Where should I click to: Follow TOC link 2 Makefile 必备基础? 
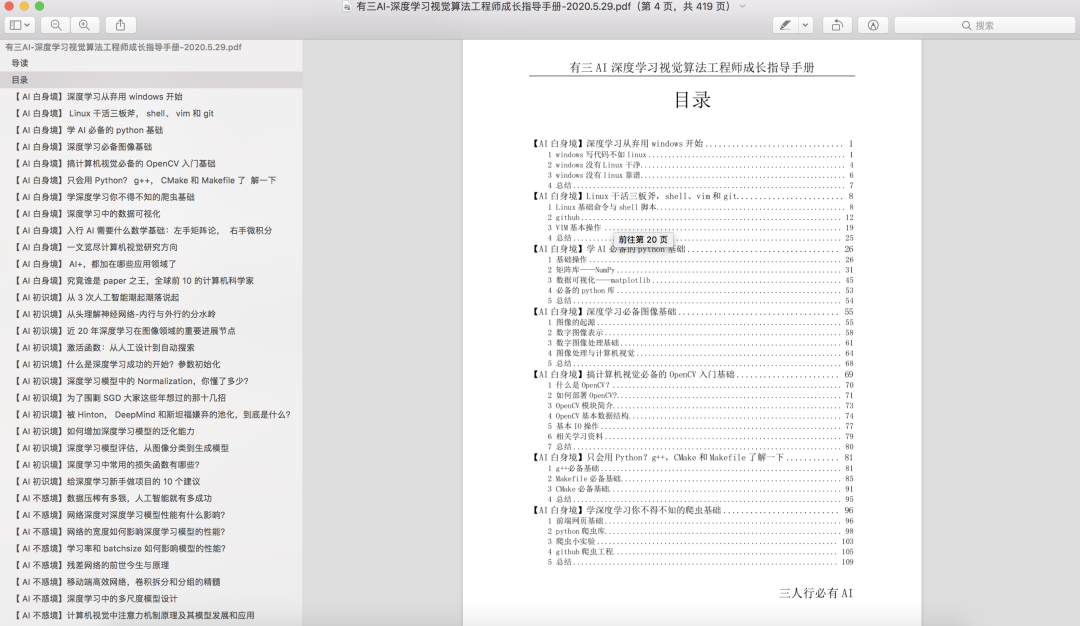point(700,479)
